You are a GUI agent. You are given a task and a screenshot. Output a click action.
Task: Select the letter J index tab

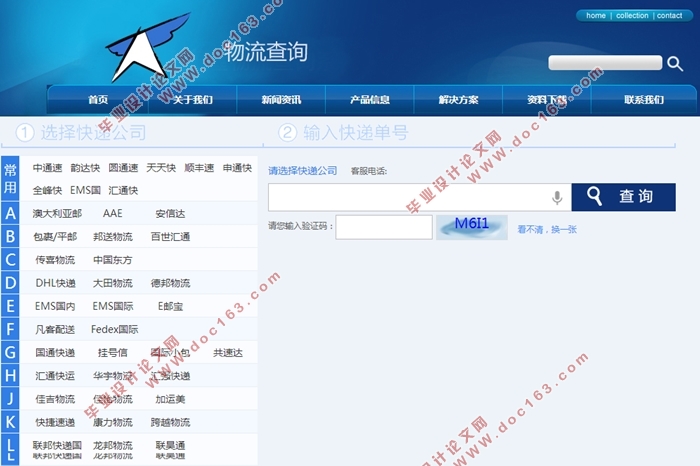click(x=10, y=399)
